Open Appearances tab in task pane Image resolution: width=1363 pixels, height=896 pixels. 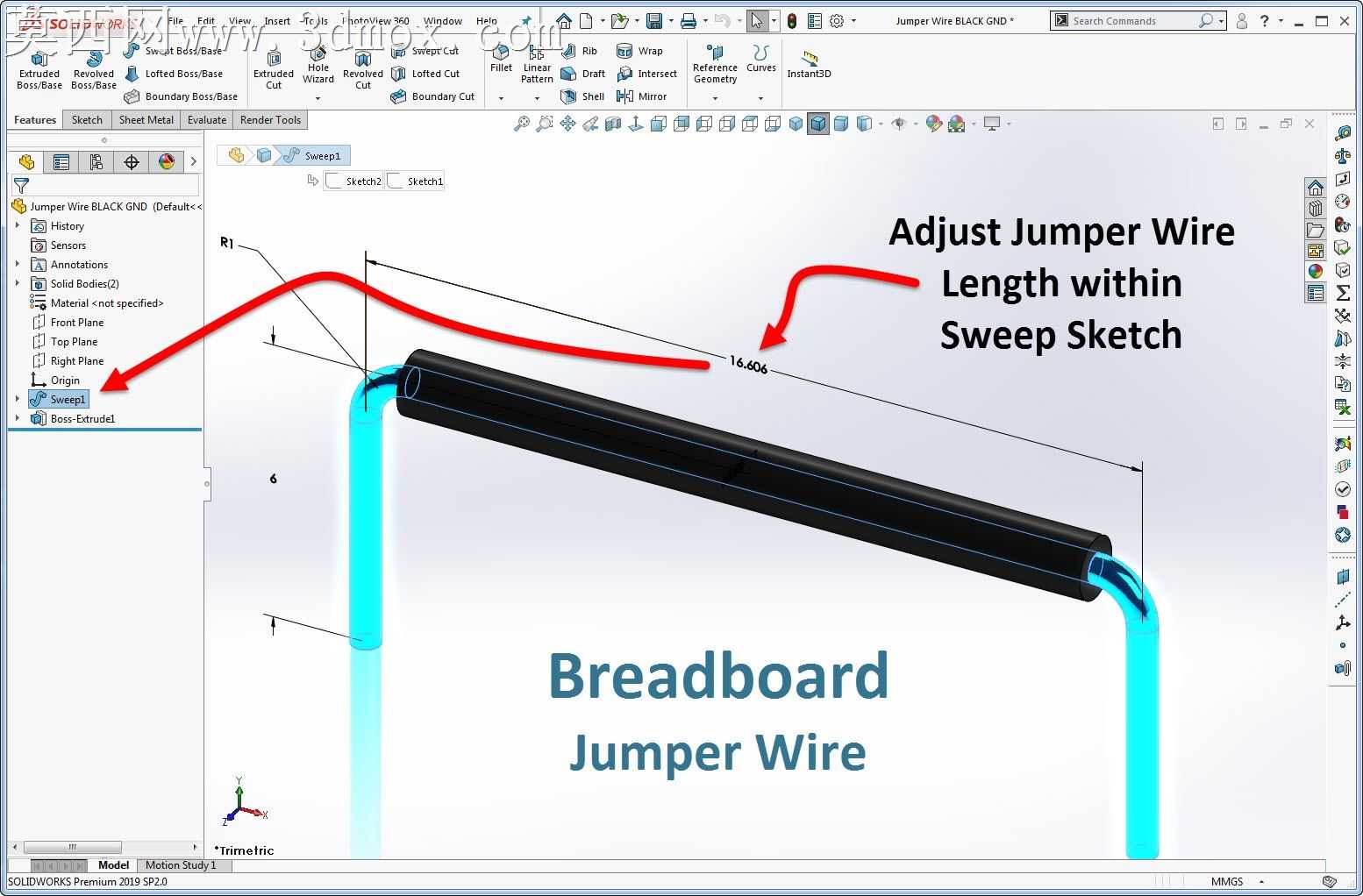pyautogui.click(x=1315, y=272)
